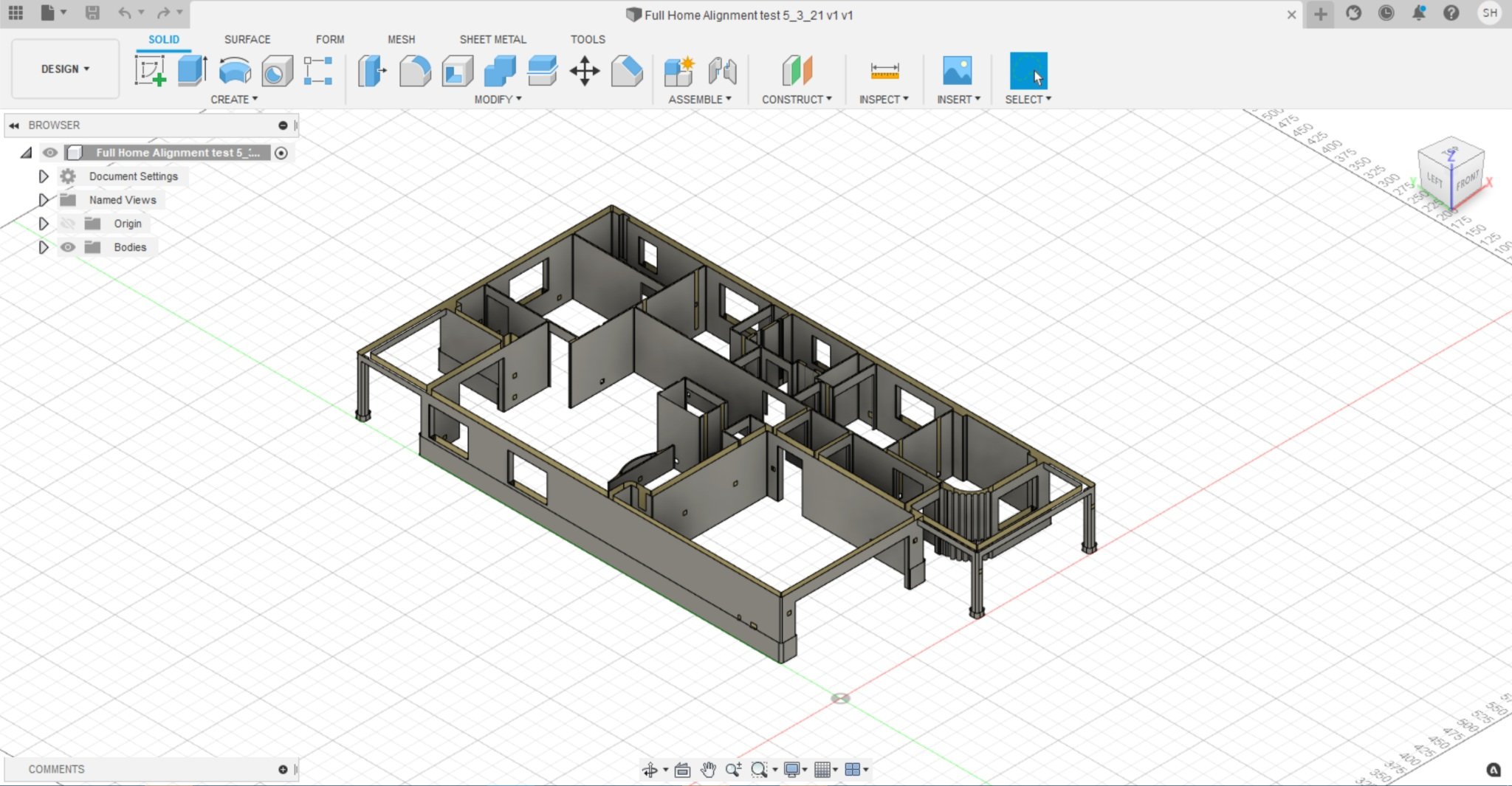The width and height of the screenshot is (1512, 786).
Task: Start Create Sketch tool
Action: 150,71
